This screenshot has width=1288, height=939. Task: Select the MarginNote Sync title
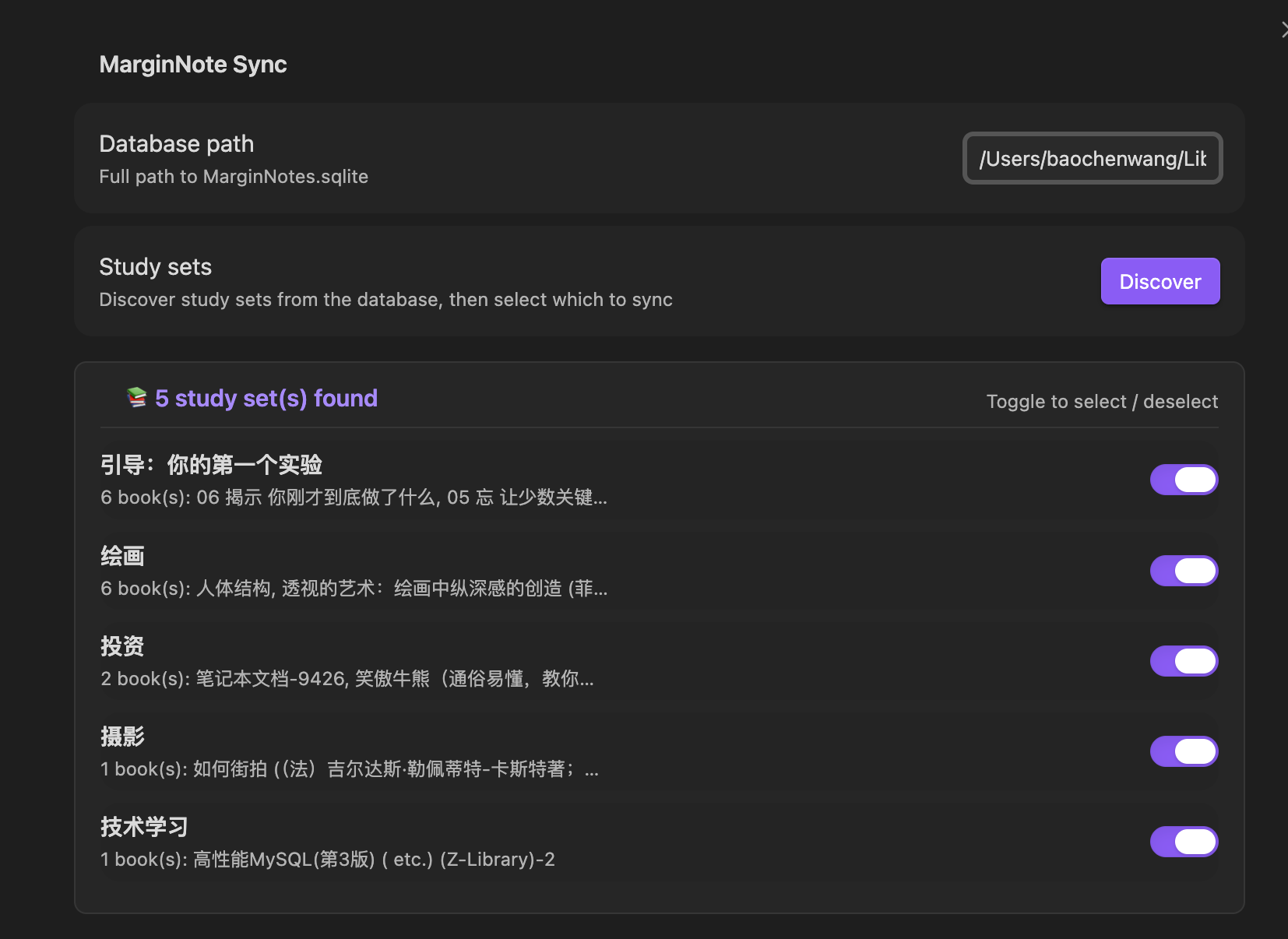(193, 64)
